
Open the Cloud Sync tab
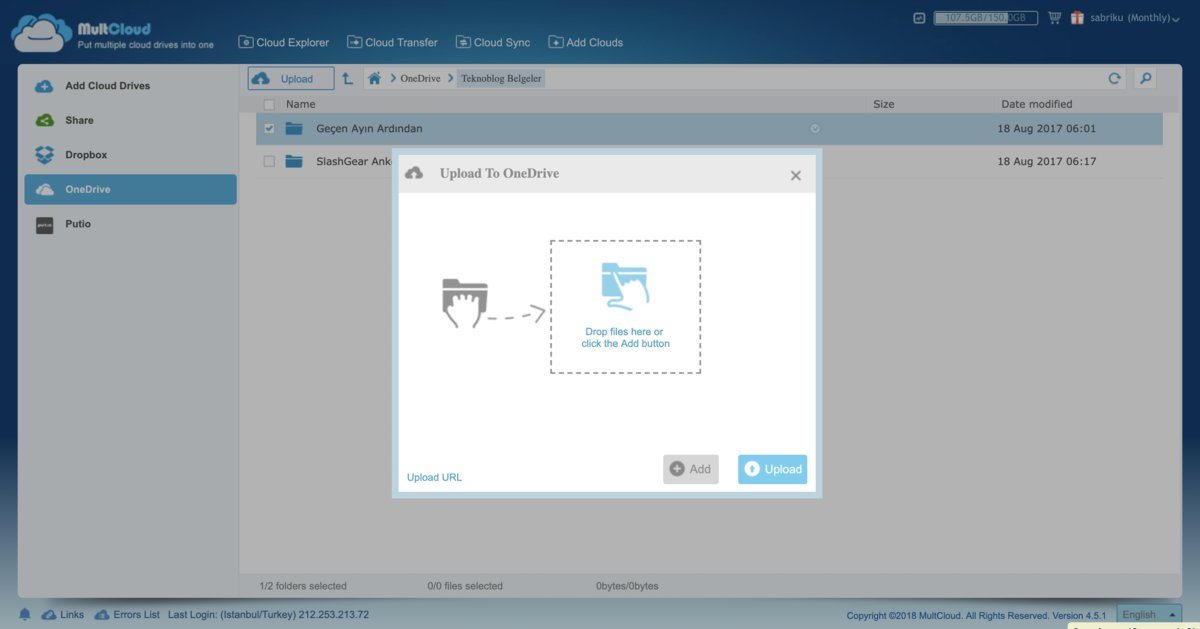click(493, 42)
